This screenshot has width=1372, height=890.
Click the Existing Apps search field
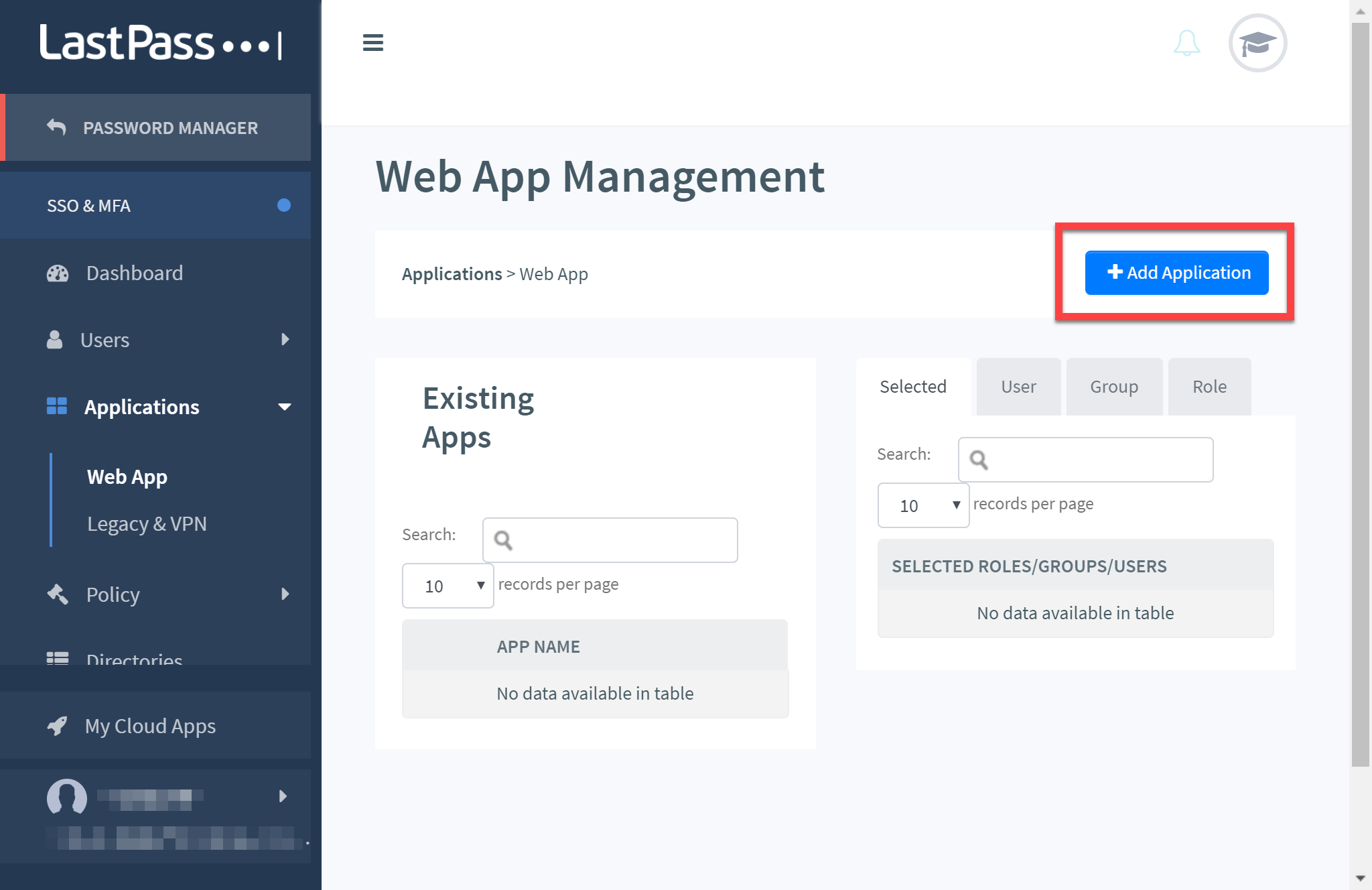coord(610,540)
